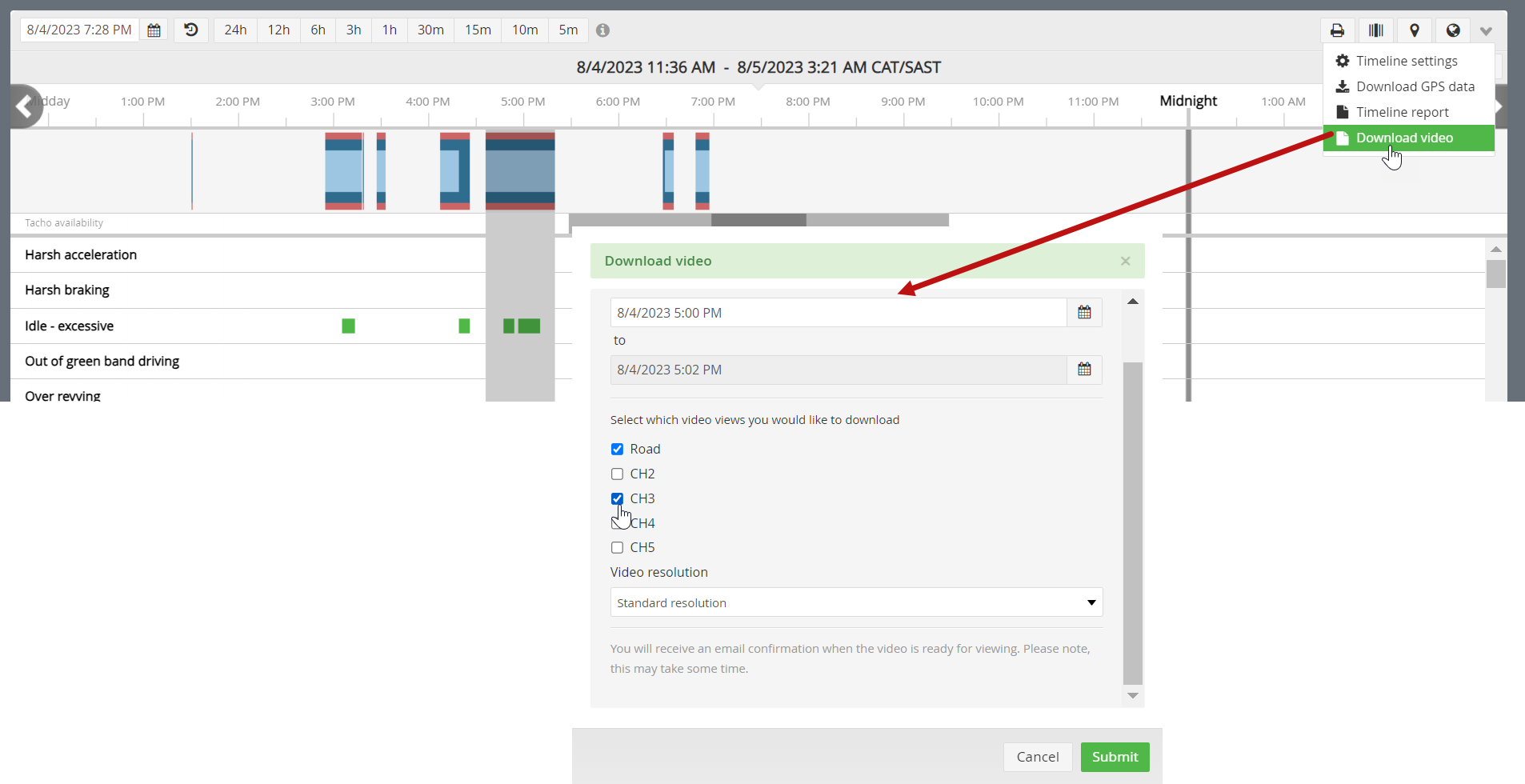The width and height of the screenshot is (1525, 784).
Task: Click the dark gray horizontal timeline slider
Action: click(758, 220)
